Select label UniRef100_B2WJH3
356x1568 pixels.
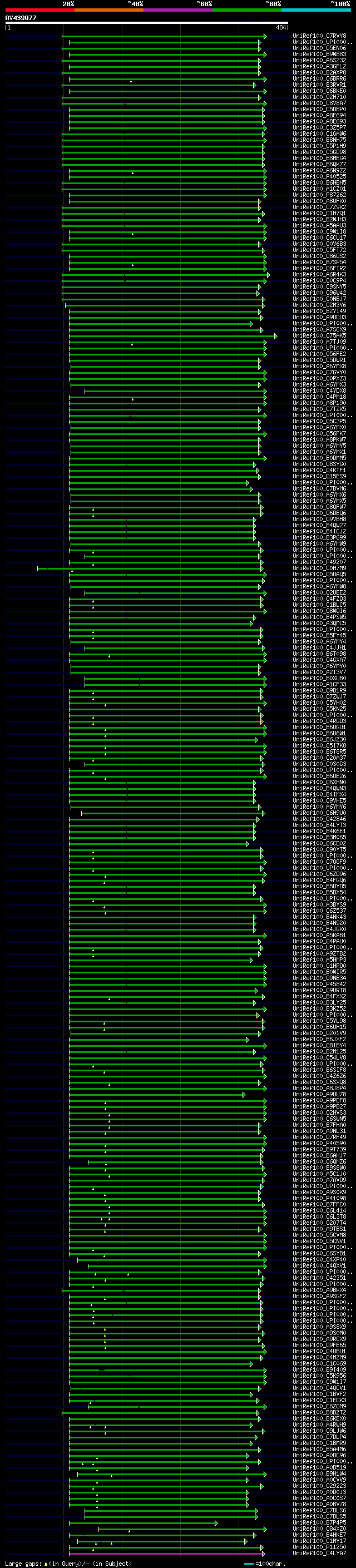[319, 219]
